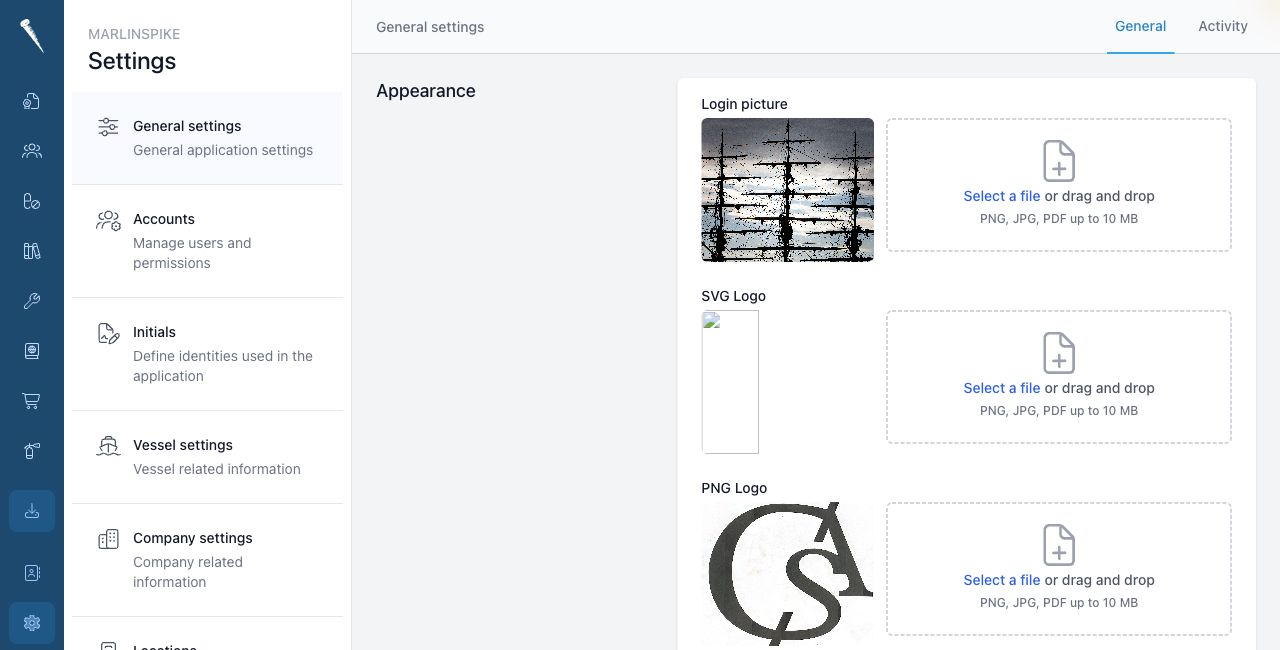
Task: Open Accounts settings section
Action: 208,241
